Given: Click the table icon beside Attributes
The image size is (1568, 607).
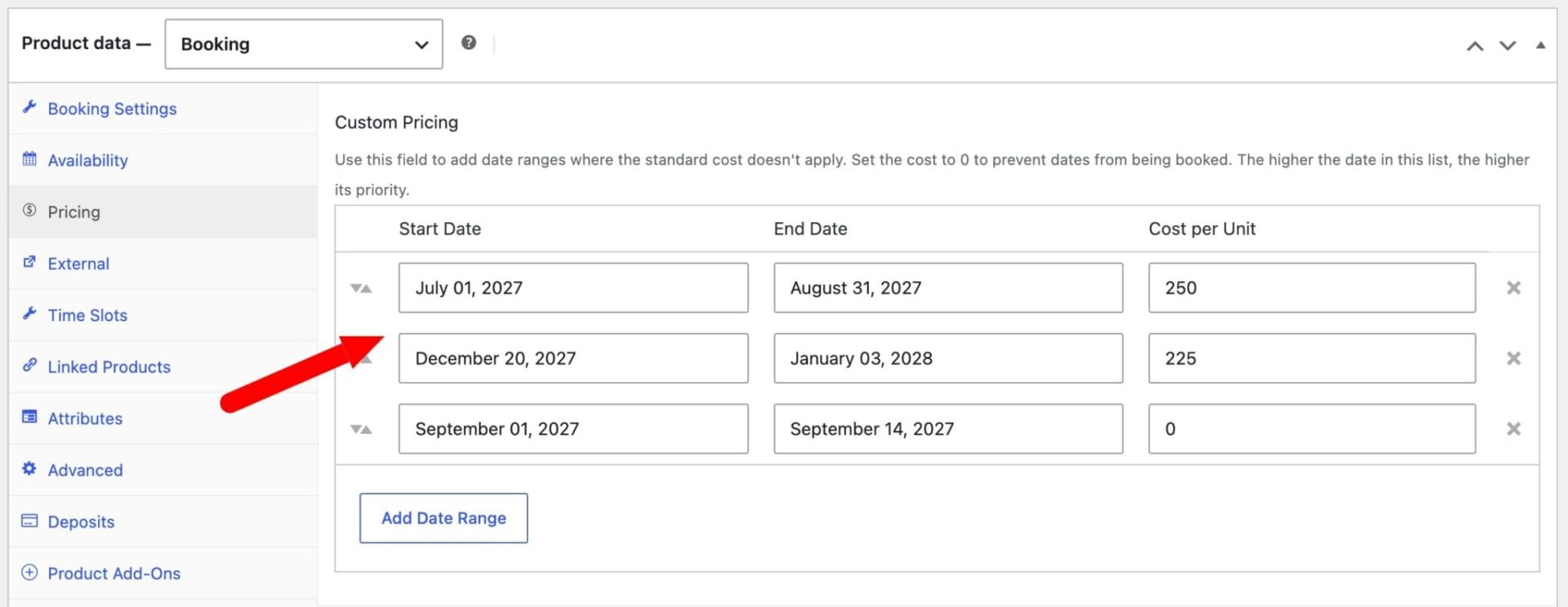Looking at the screenshot, I should [x=29, y=417].
